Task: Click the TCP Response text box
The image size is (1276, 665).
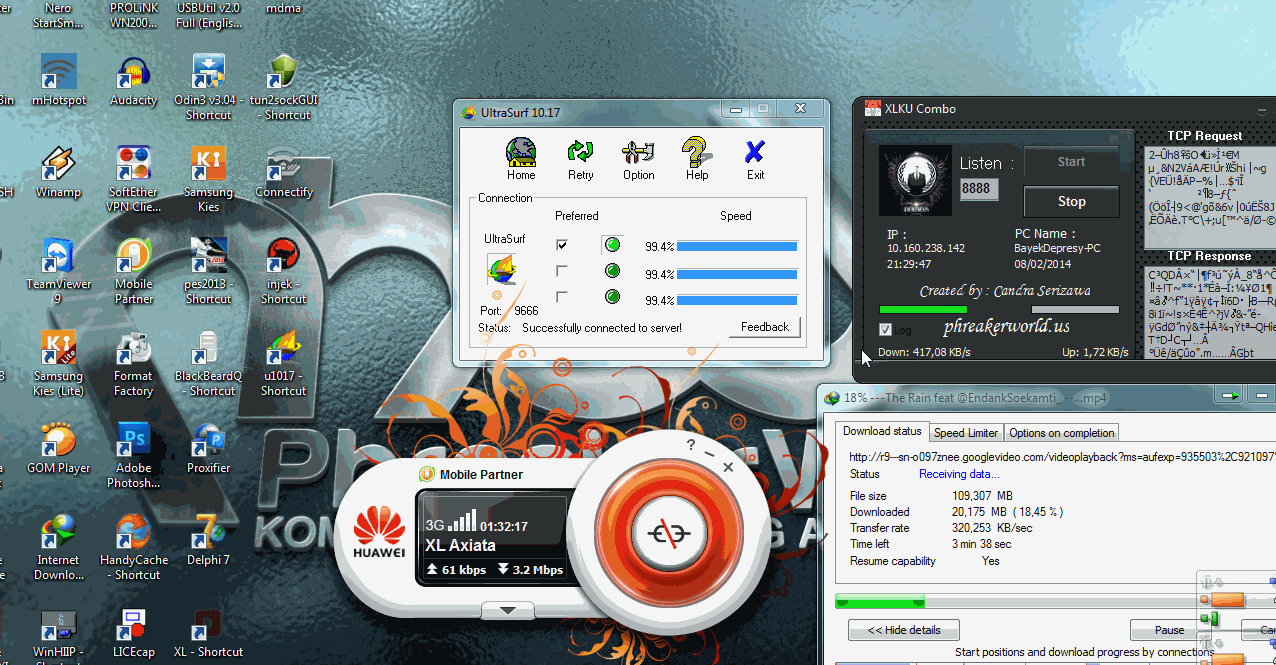Action: [1209, 315]
